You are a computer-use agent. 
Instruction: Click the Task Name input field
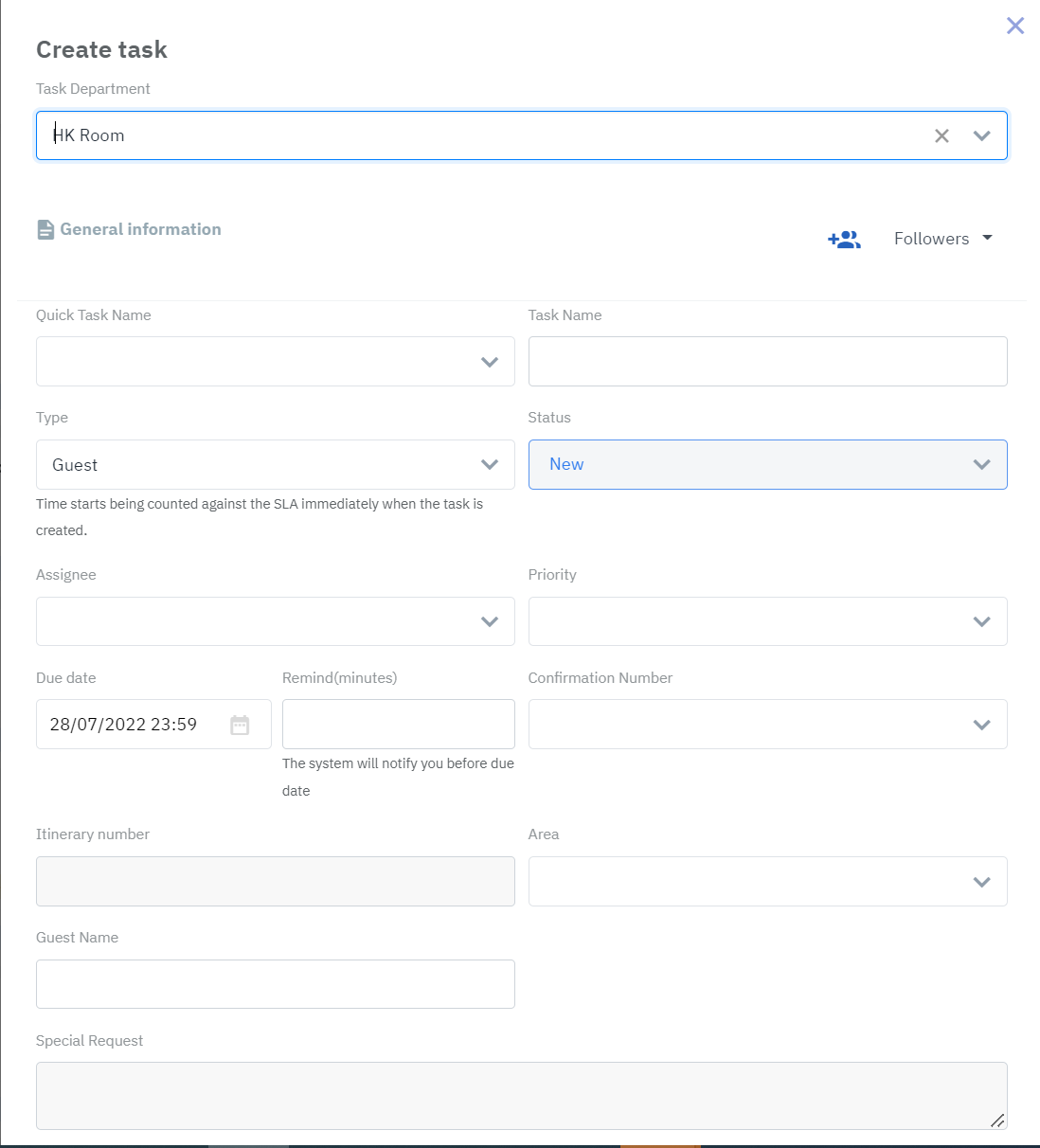[x=767, y=362]
